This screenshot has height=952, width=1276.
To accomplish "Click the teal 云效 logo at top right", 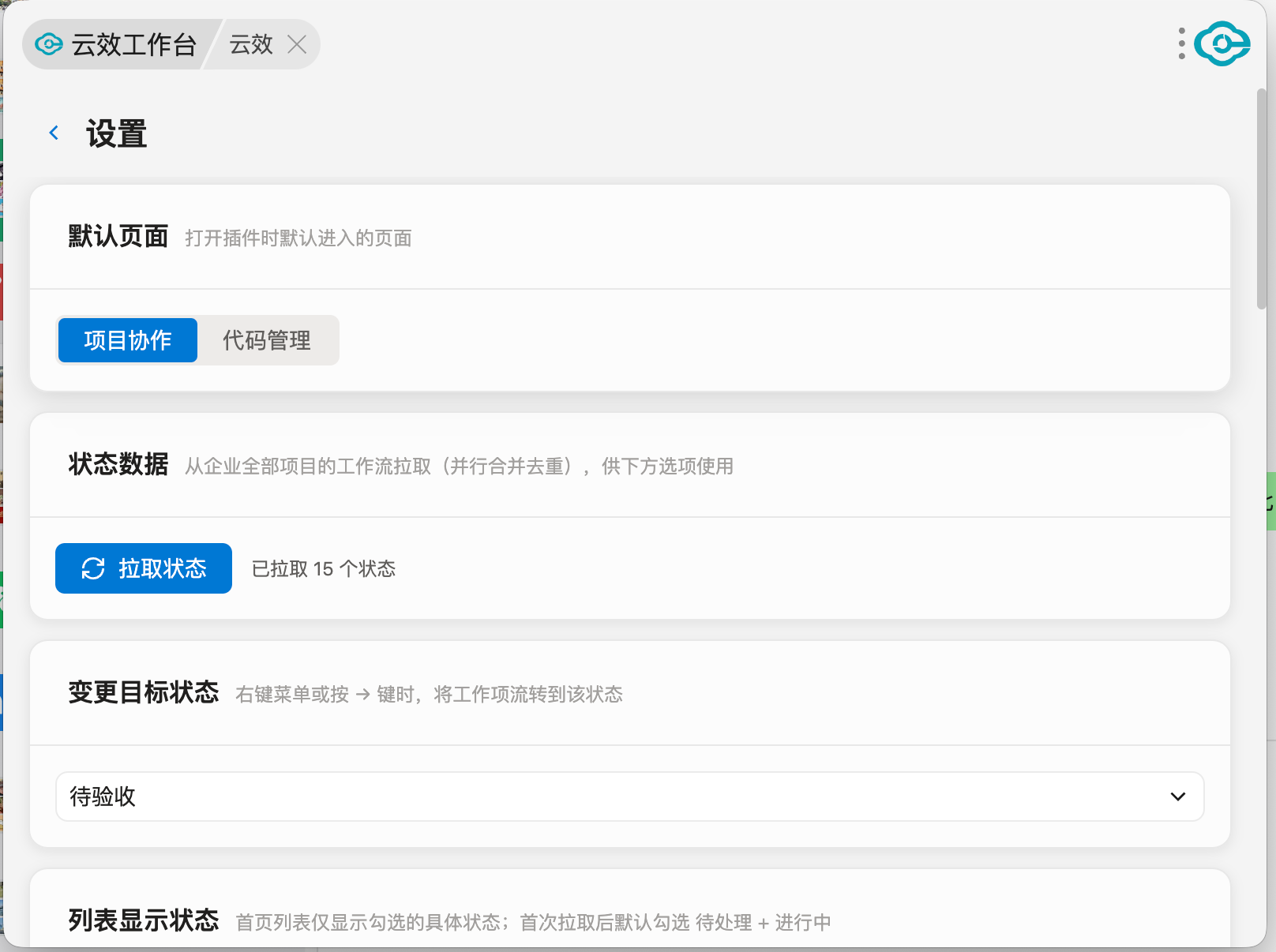I will (x=1222, y=43).
